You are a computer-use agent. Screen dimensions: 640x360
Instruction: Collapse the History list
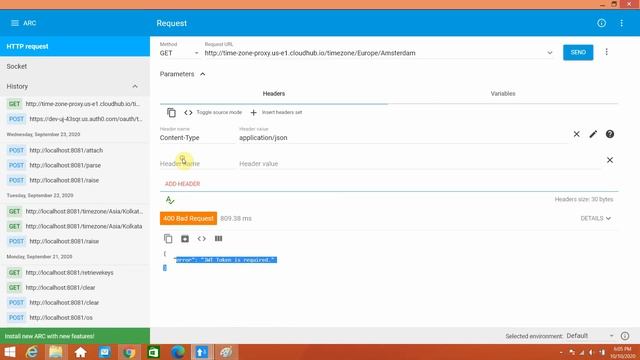[x=135, y=87]
